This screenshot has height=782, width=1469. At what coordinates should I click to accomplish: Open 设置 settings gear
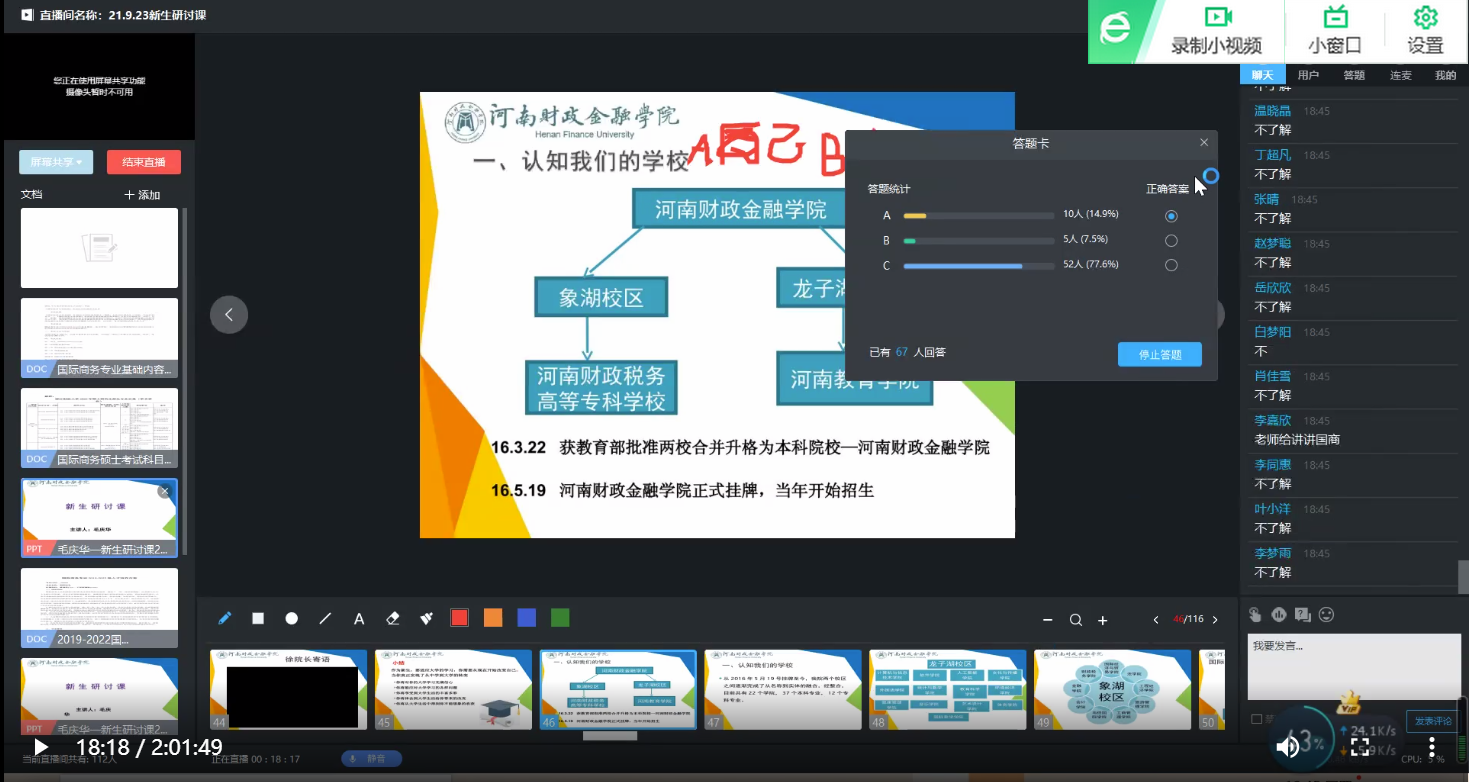coord(1425,30)
